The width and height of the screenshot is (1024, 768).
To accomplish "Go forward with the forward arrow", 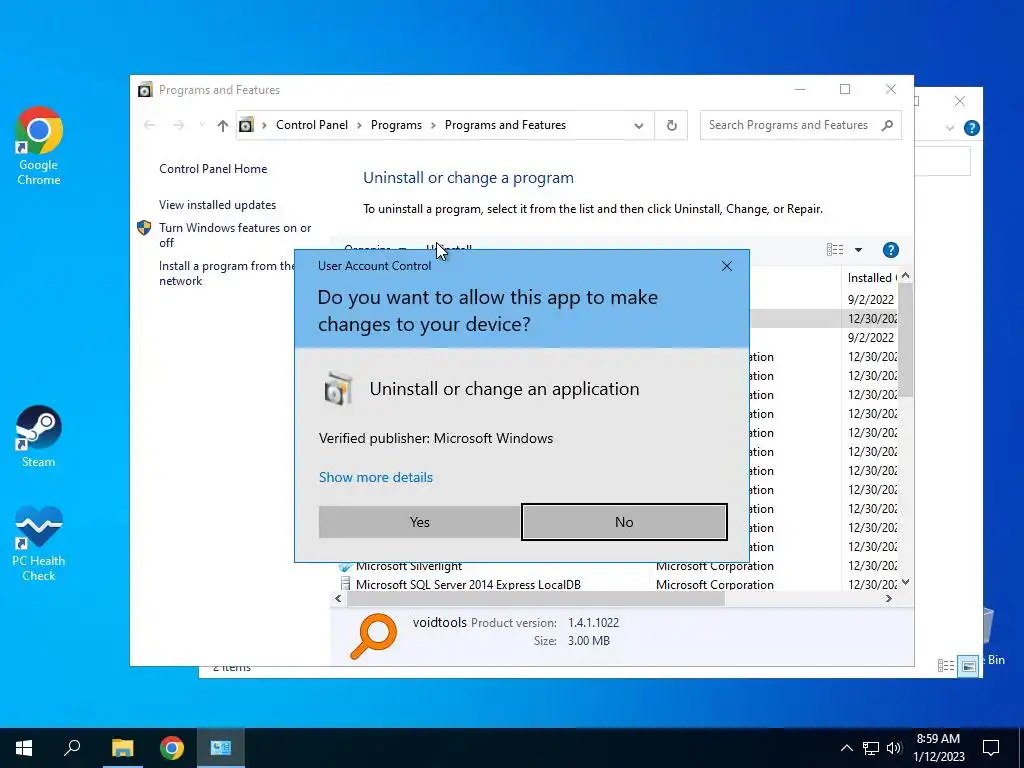I will [178, 125].
